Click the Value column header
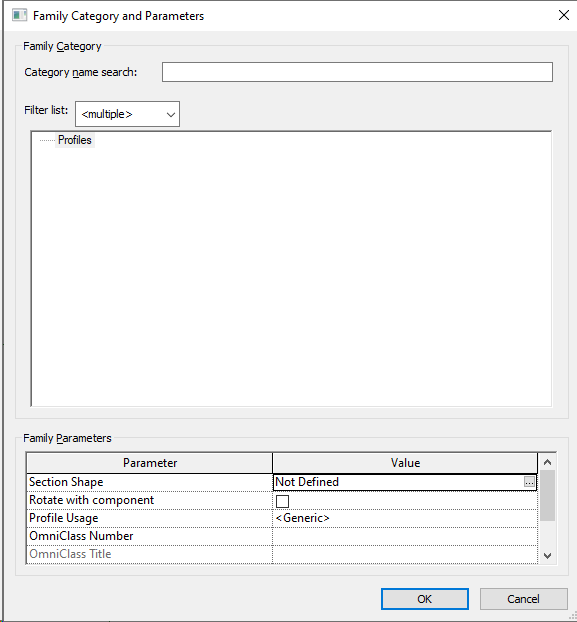The image size is (577, 622). [405, 463]
